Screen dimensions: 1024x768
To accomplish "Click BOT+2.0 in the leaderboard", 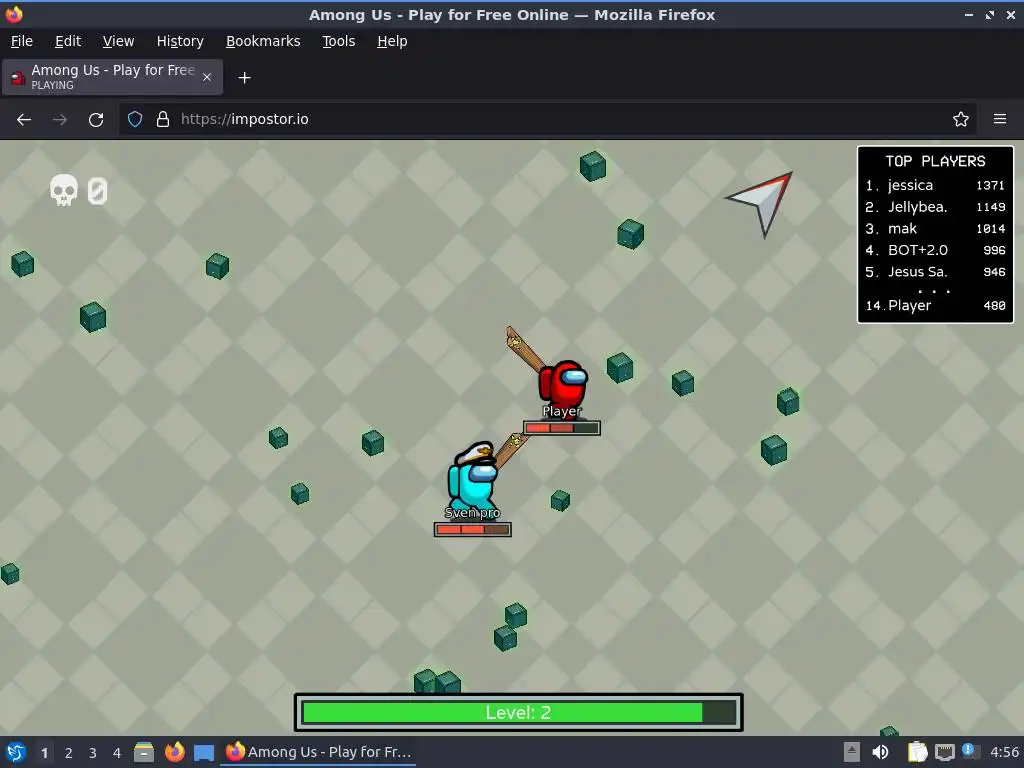I will point(935,250).
